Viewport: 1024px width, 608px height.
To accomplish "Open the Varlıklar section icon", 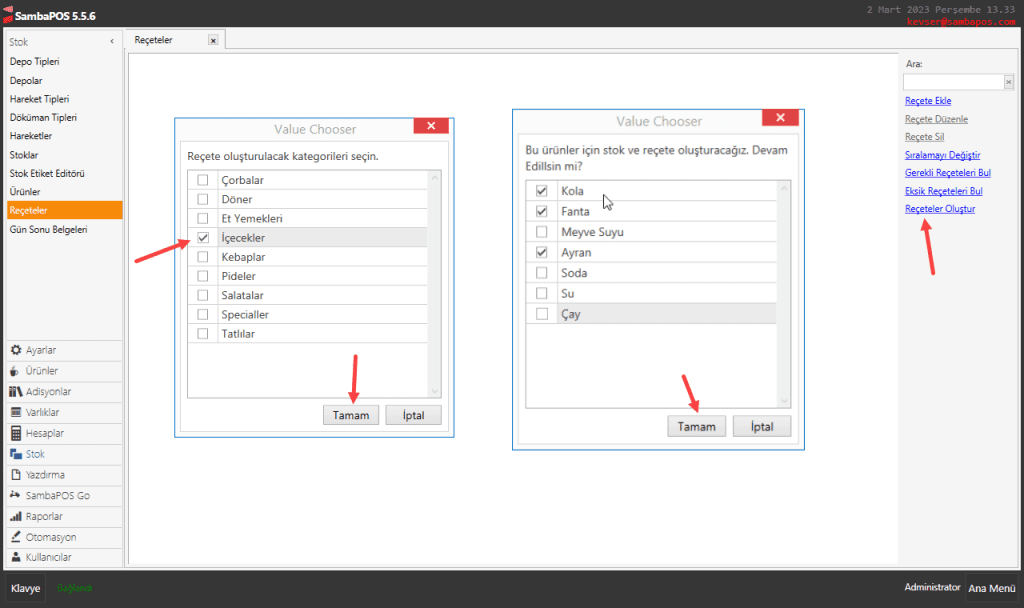I will 15,412.
